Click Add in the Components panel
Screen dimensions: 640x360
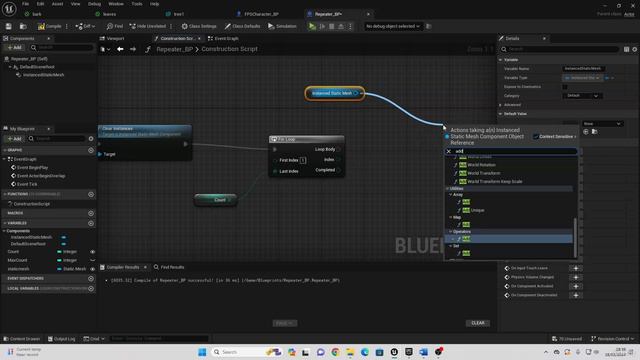(14, 48)
